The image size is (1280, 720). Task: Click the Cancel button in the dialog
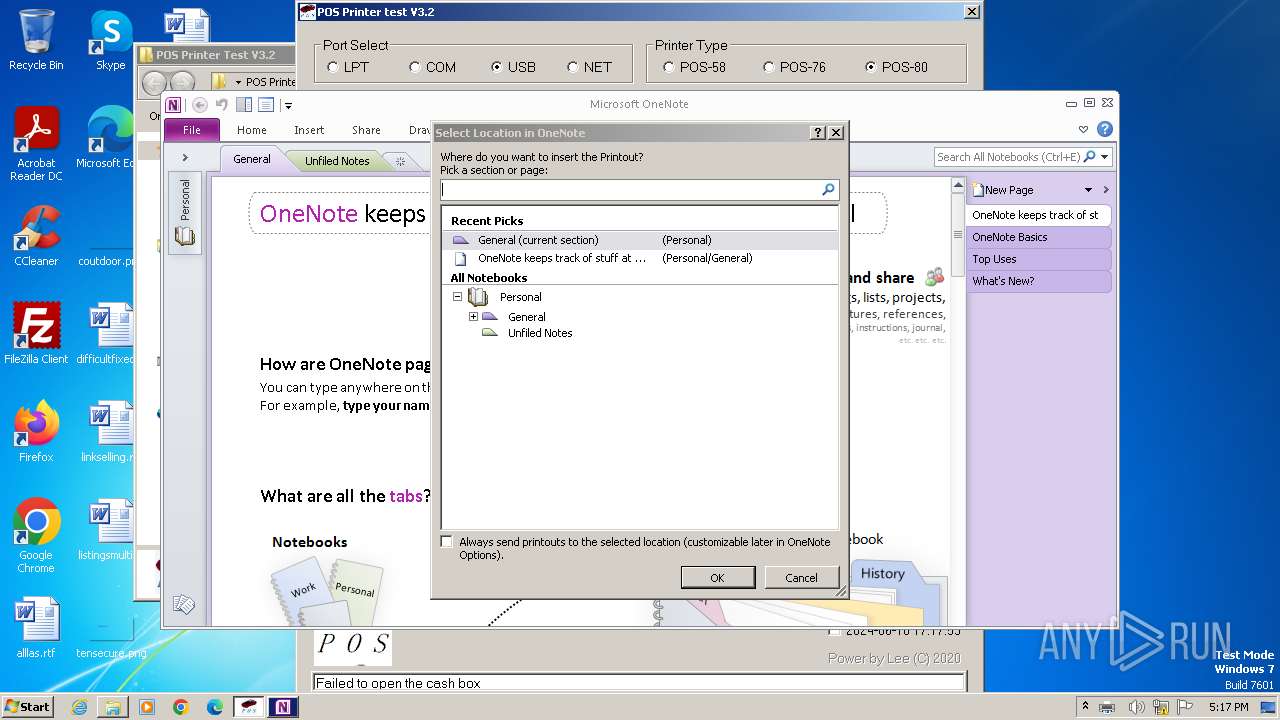coord(801,577)
